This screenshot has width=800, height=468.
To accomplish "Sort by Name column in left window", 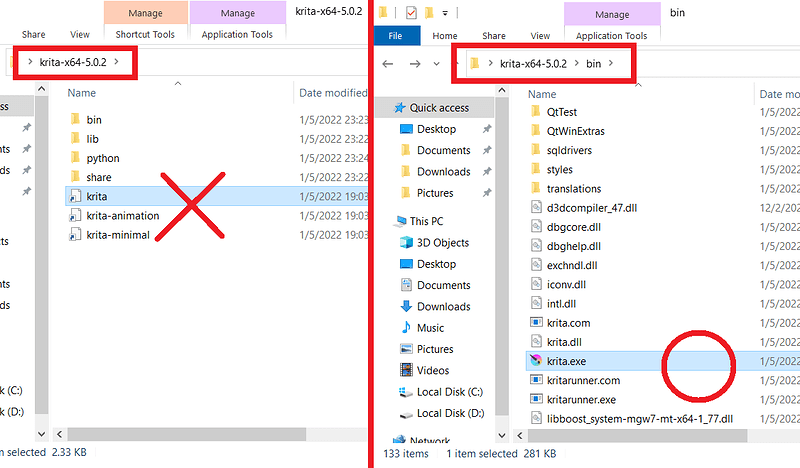I will (x=82, y=93).
